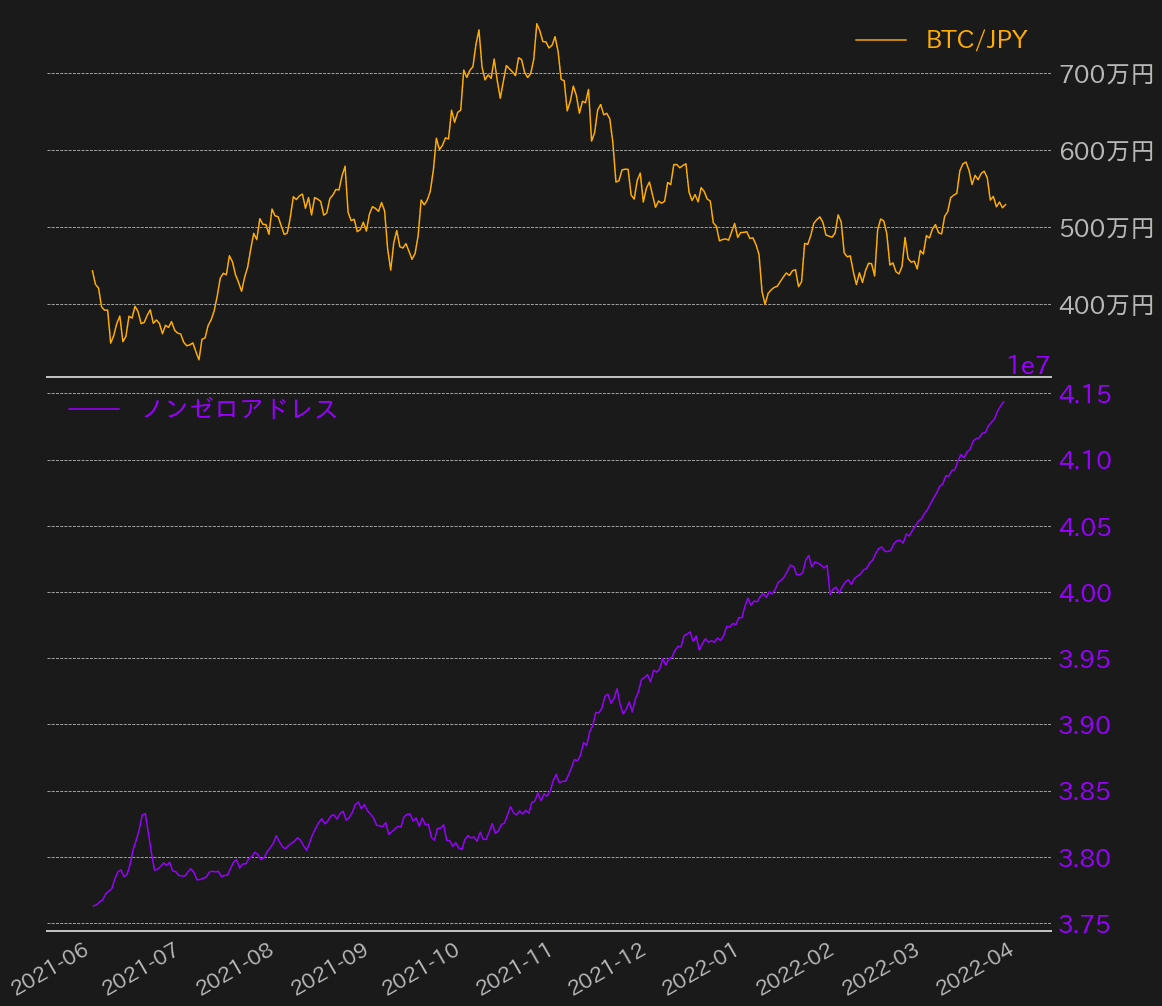Click the 4.15 tick on purple axis
This screenshot has height=1006, width=1162.
[x=1085, y=395]
